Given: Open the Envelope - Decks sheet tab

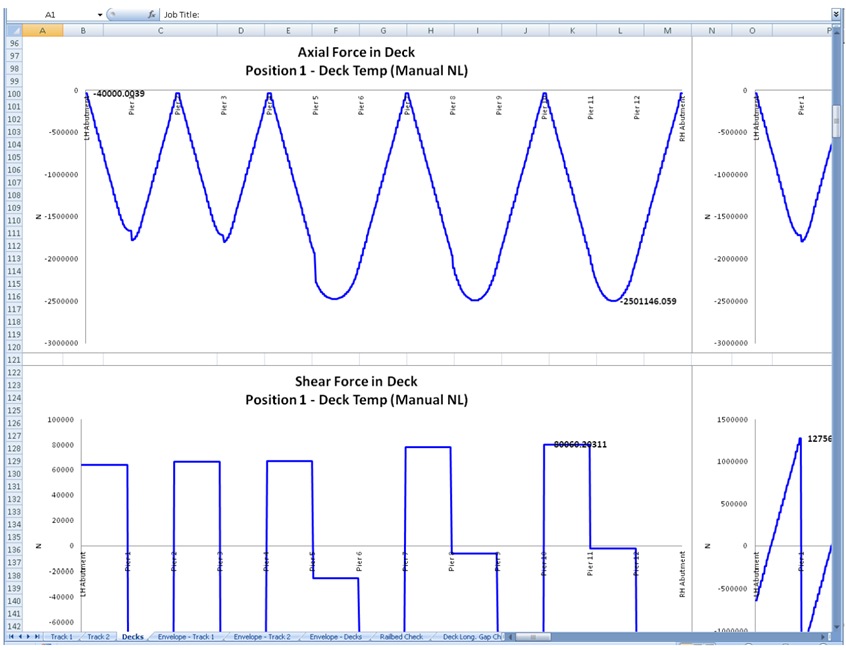Looking at the screenshot, I should [x=336, y=636].
